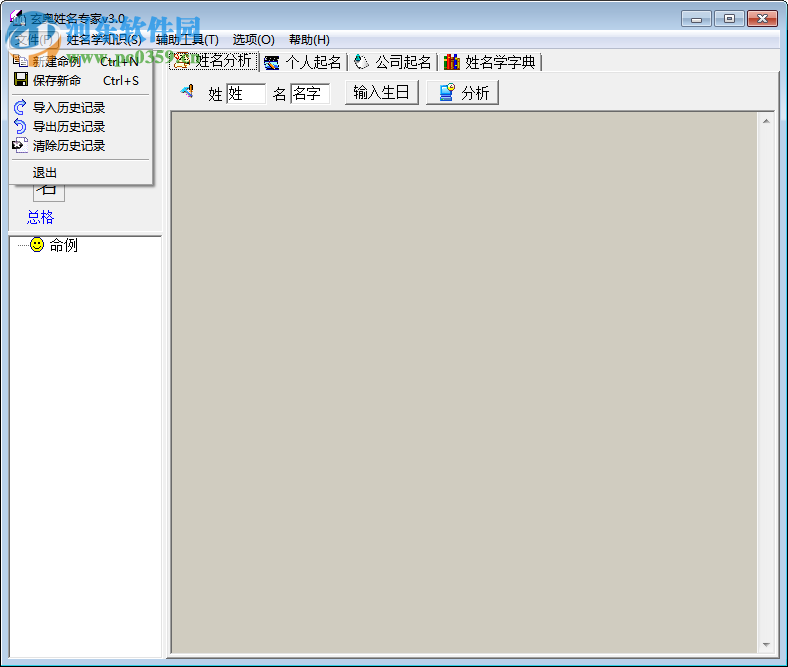Click the import arrow icon beside 导入历史记录
Viewport: 788px width, 667px height.
[x=20, y=107]
